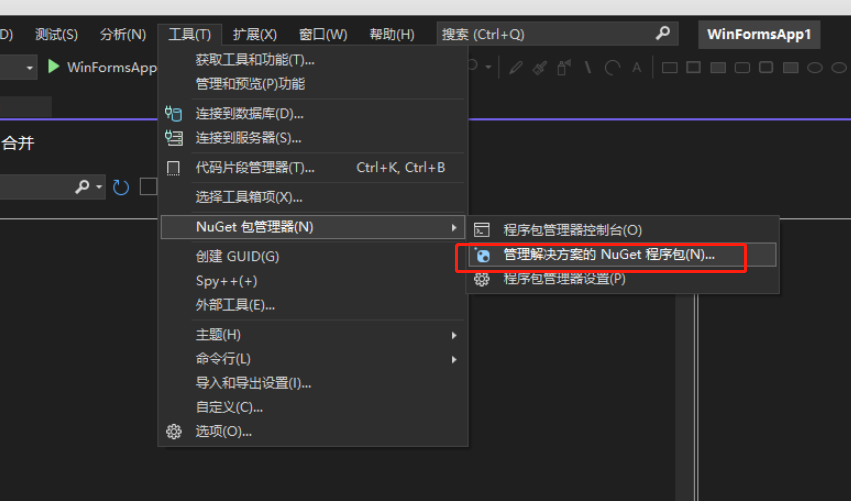The image size is (851, 501).
Task: Choose 自定义(C)... menu entry
Action: (313, 408)
